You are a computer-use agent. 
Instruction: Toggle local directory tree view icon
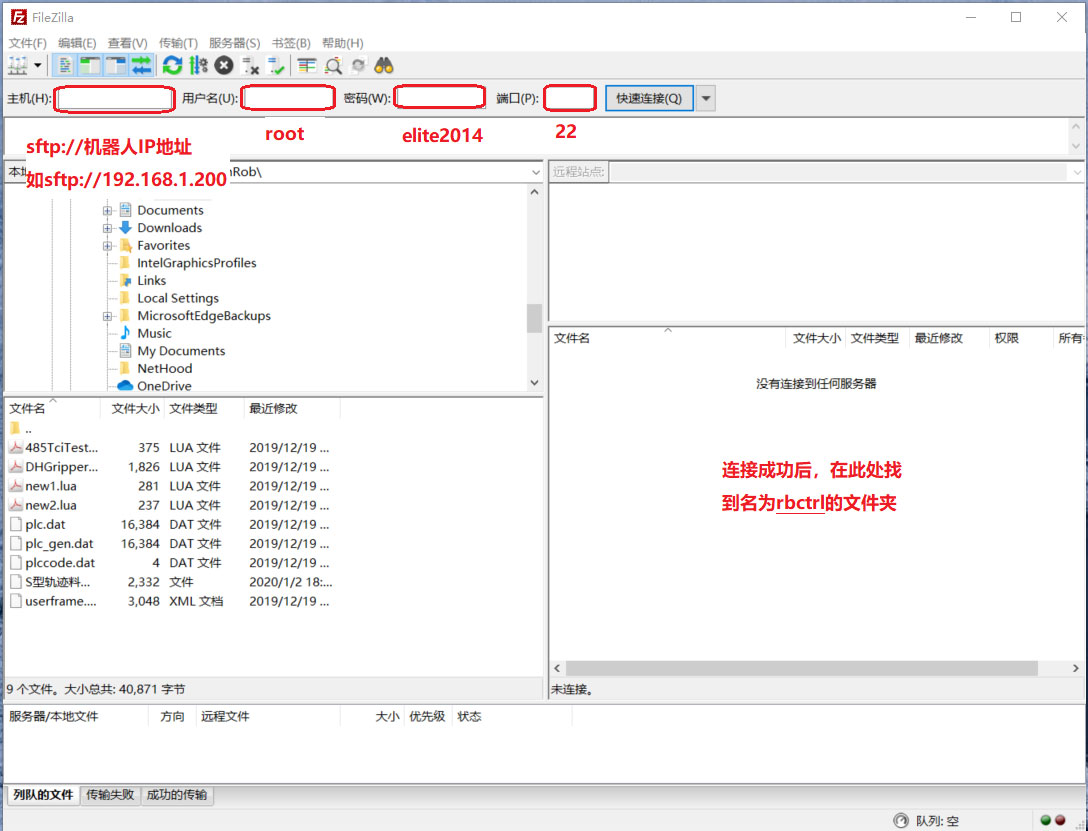pos(91,66)
